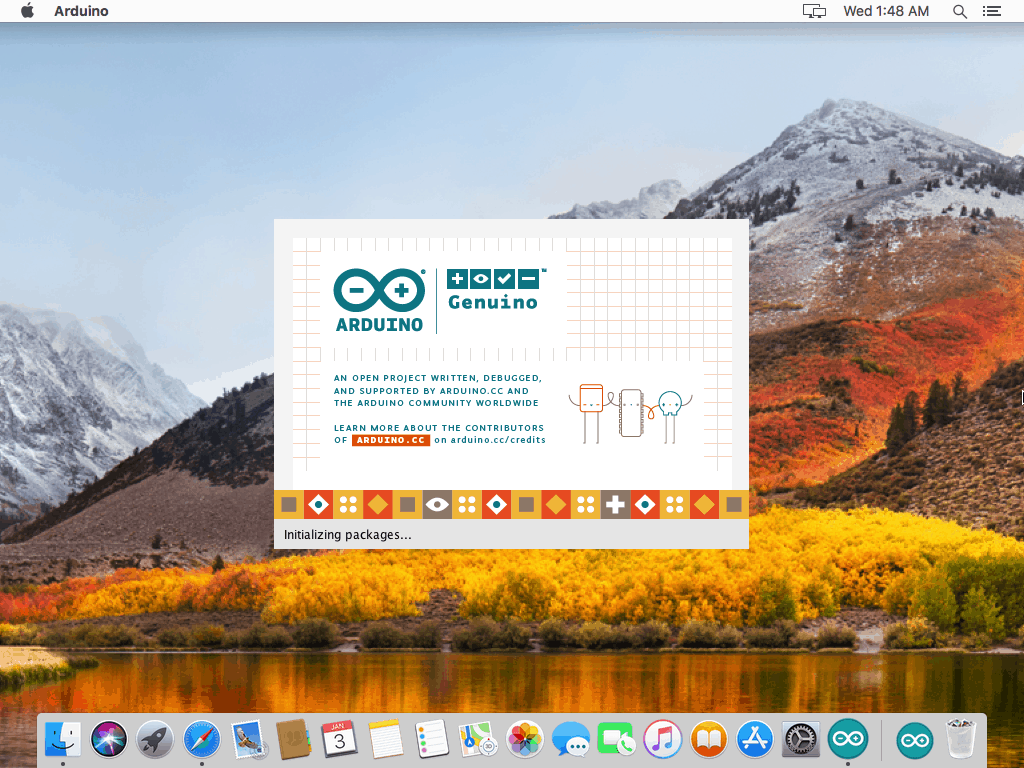The width and height of the screenshot is (1024, 768).
Task: Click the running Arduino dock icon beside System Preferences
Action: (848, 739)
